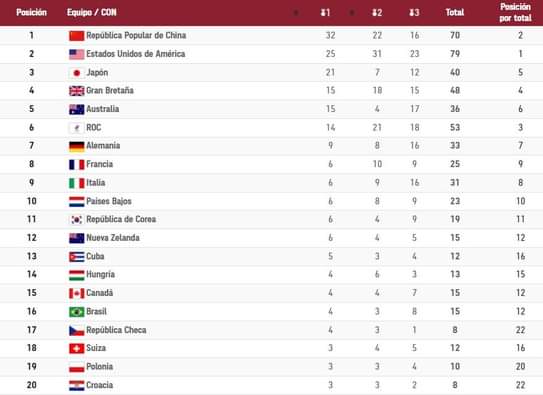543x395 pixels.
Task: Click the Brasil flag icon
Action: coord(77,312)
